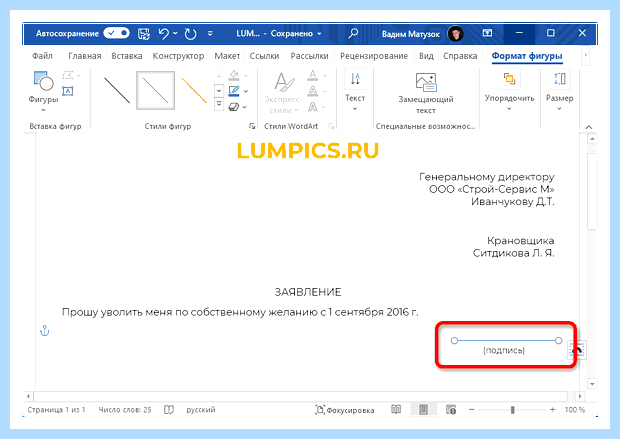Enable Фокусировка mode
This screenshot has height=439, width=620.
[345, 410]
